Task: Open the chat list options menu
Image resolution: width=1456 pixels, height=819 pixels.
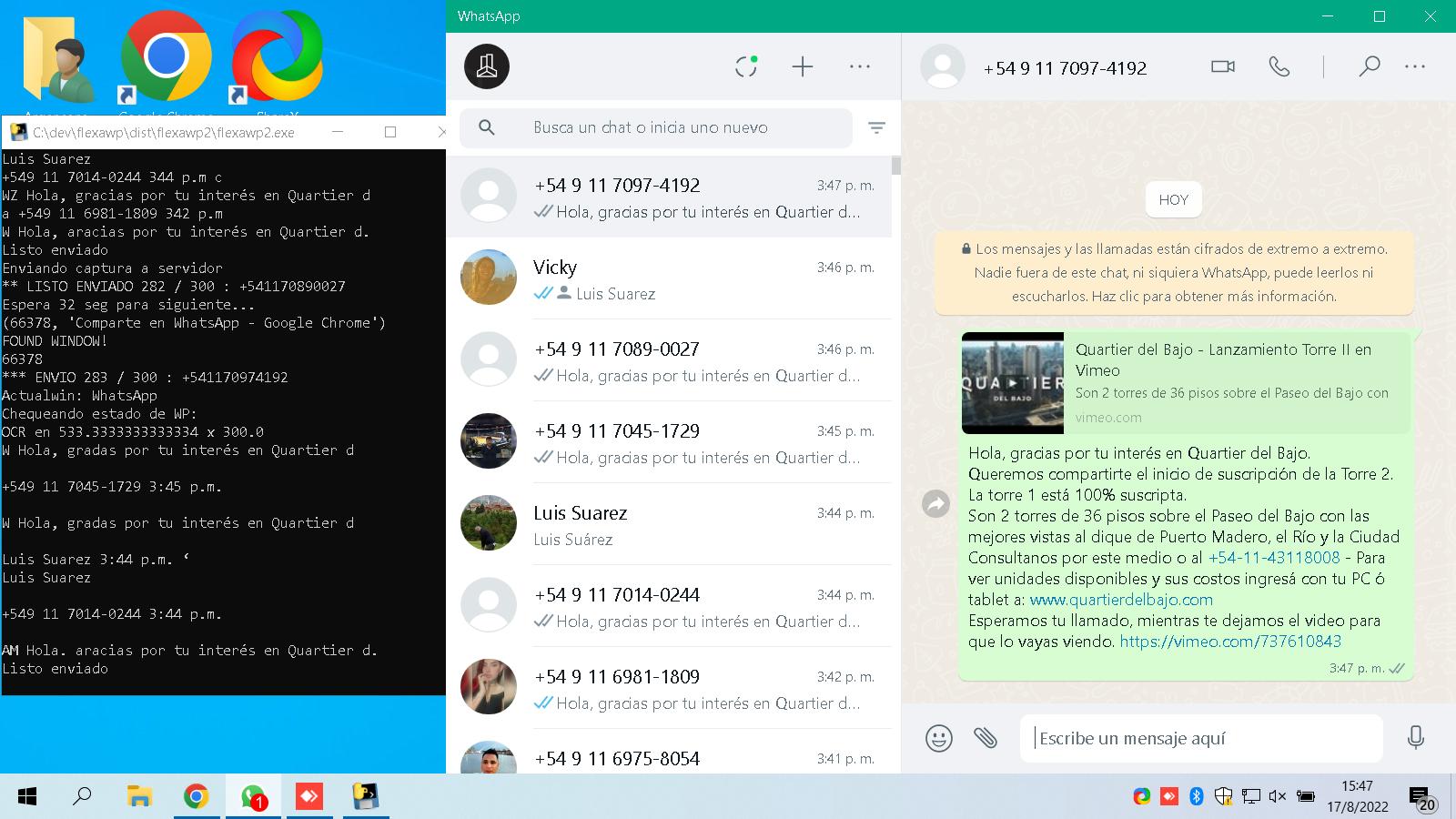Action: coord(860,66)
